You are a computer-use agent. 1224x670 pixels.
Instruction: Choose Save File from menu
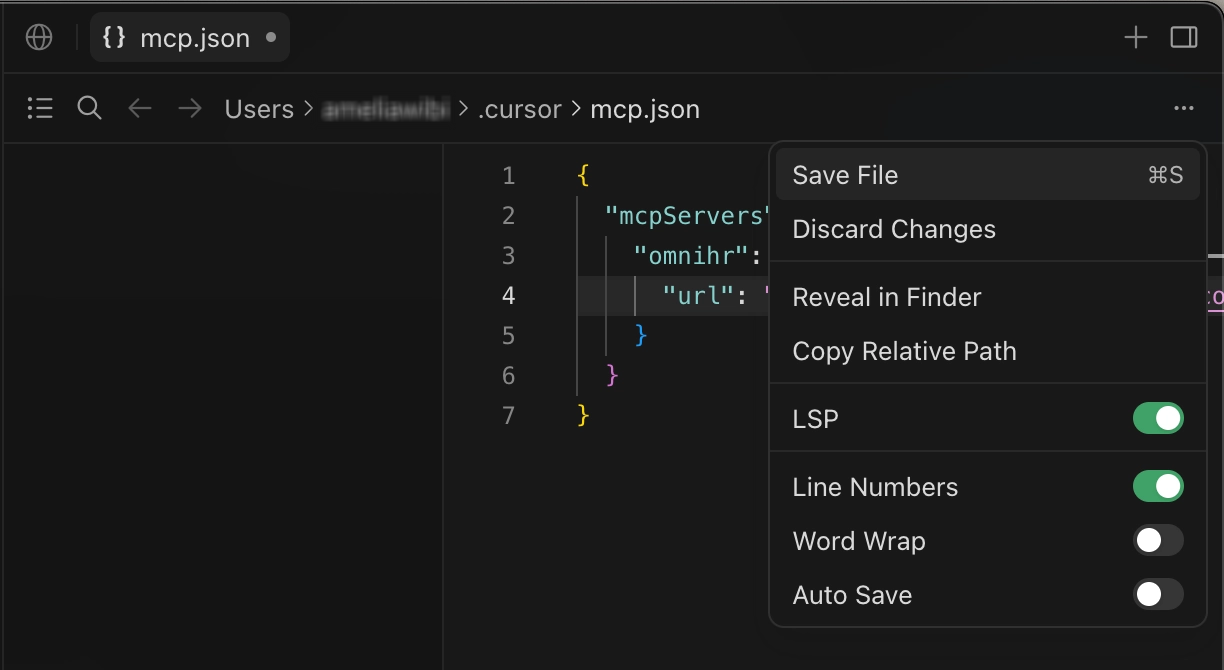point(988,175)
